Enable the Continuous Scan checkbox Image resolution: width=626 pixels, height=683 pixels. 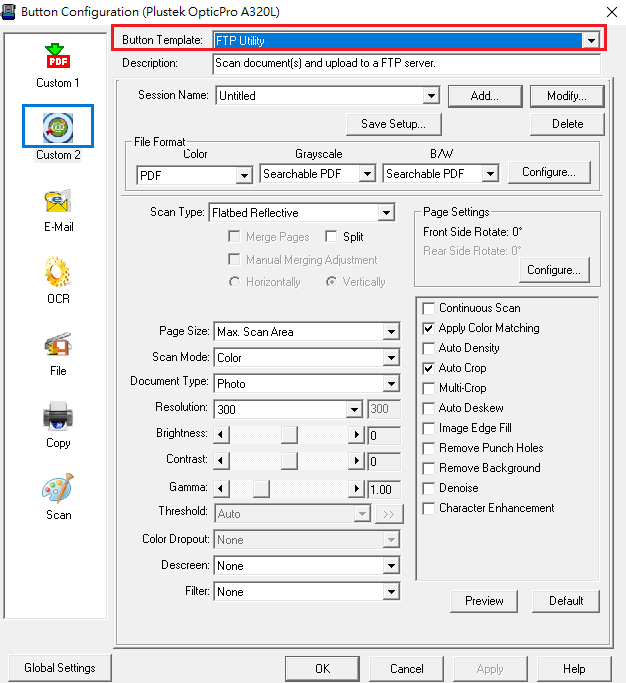(x=429, y=308)
